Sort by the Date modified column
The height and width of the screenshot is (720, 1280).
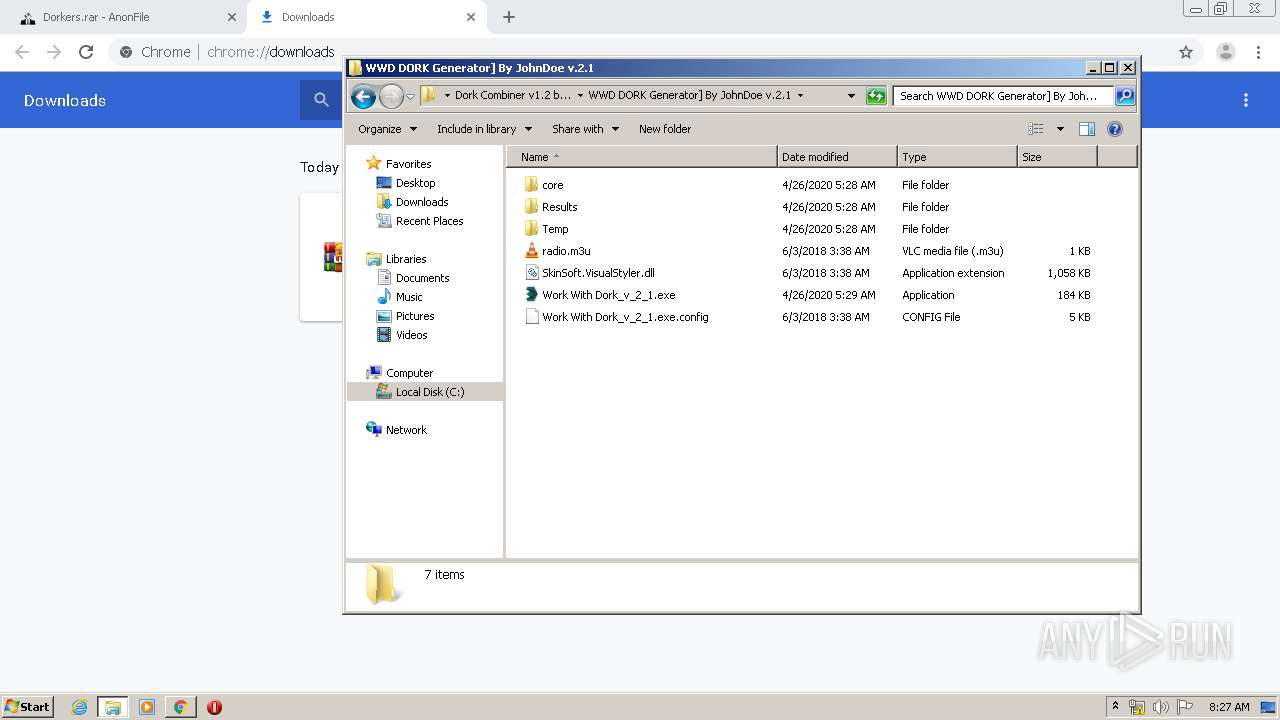(x=837, y=157)
